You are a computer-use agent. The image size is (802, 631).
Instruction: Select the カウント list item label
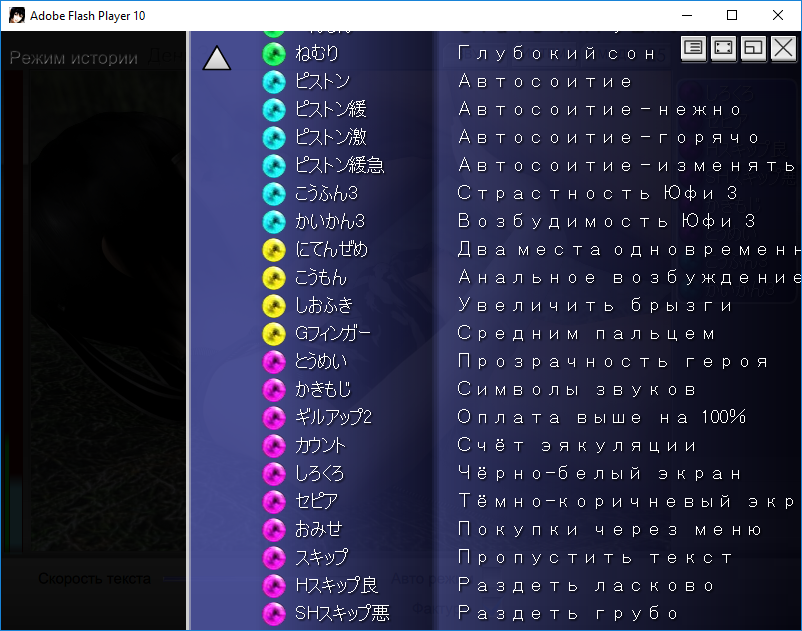(320, 445)
